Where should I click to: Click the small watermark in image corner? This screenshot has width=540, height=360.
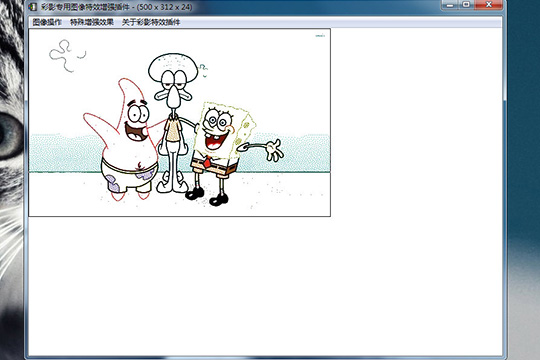(x=320, y=35)
